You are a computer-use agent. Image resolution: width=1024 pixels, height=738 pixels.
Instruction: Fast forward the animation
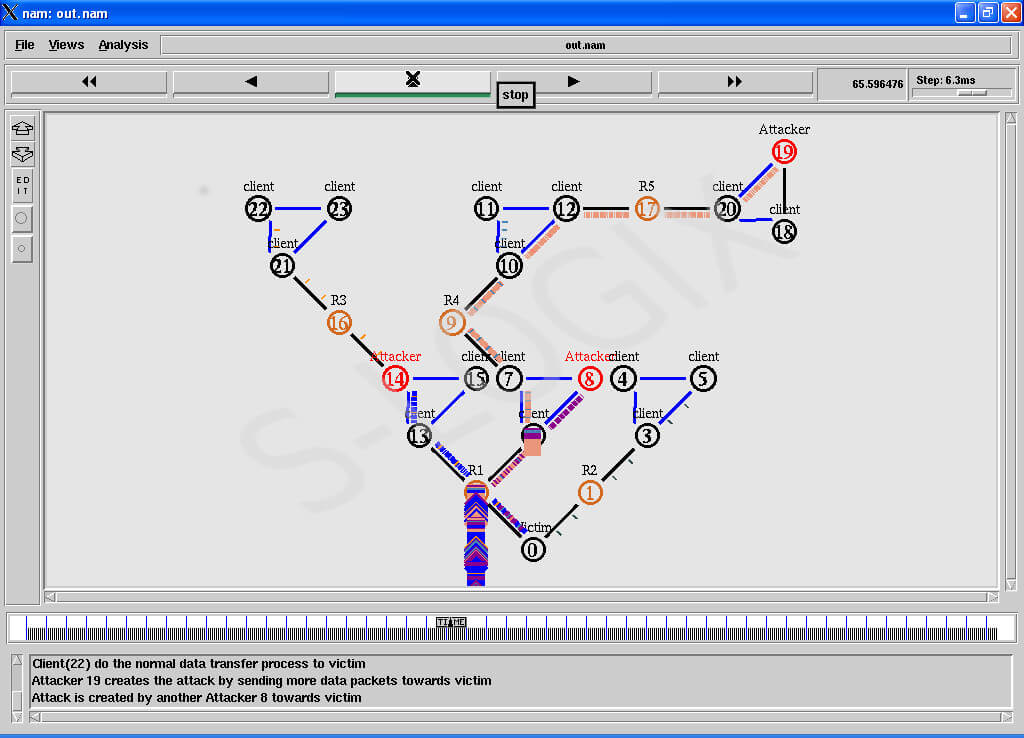[735, 82]
